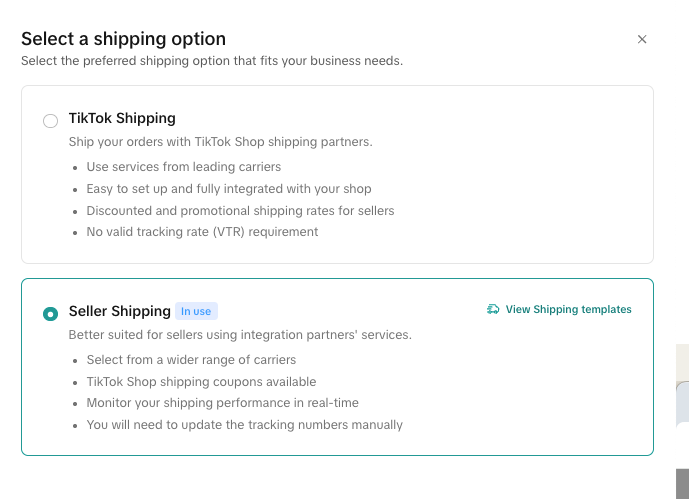Screen dimensions: 689x499
Task: Click the "update the tracking numbers manually" bullet
Action: (244, 425)
